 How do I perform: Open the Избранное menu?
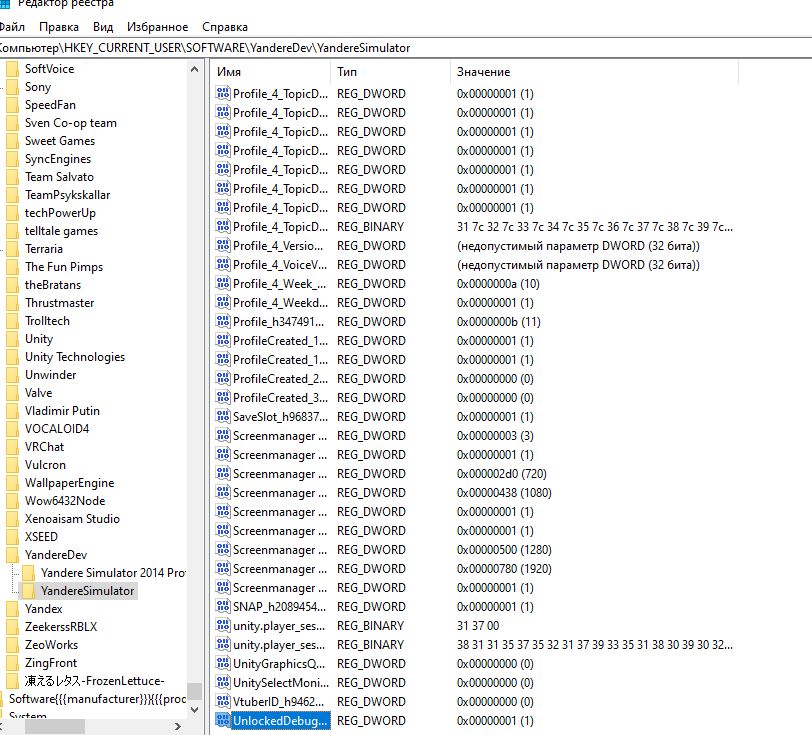pos(157,27)
